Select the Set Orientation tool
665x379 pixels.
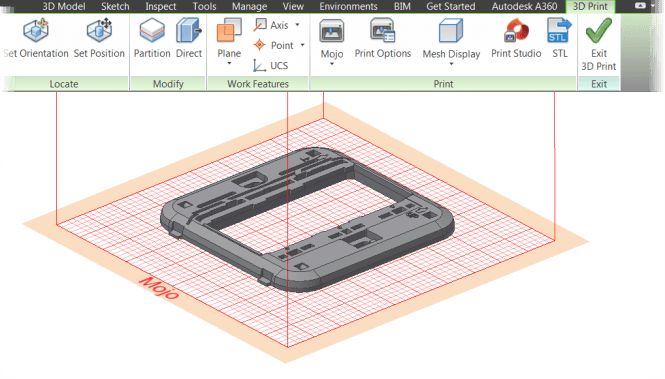(x=36, y=38)
